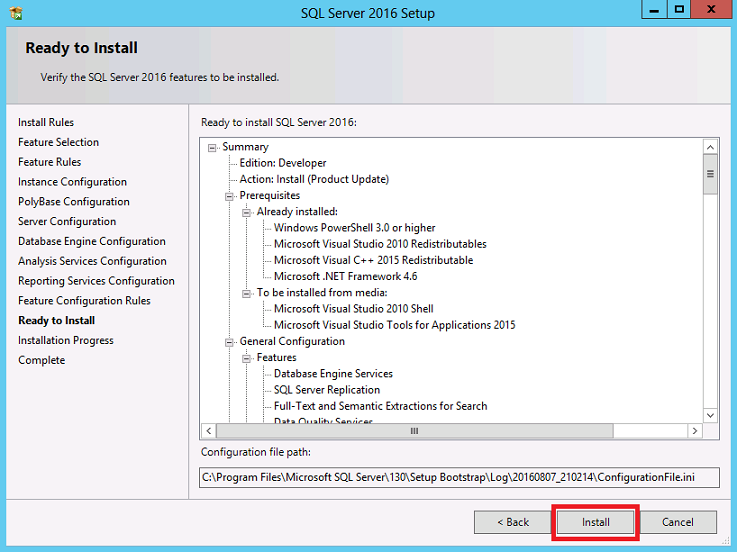Collapse To be installed from media node
This screenshot has height=552, width=737.
246,293
